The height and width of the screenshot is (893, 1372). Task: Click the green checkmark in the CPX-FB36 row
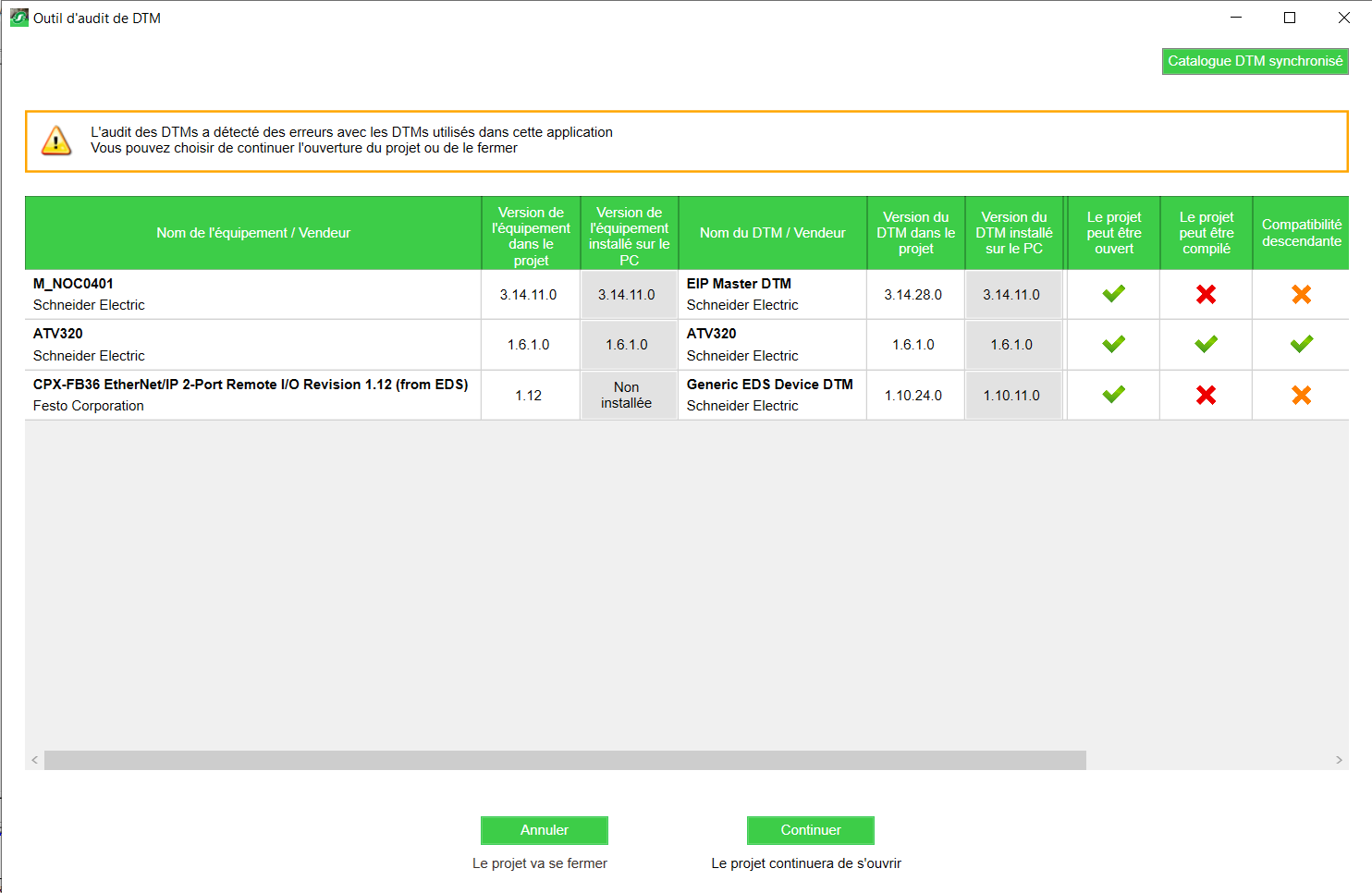pyautogui.click(x=1113, y=395)
